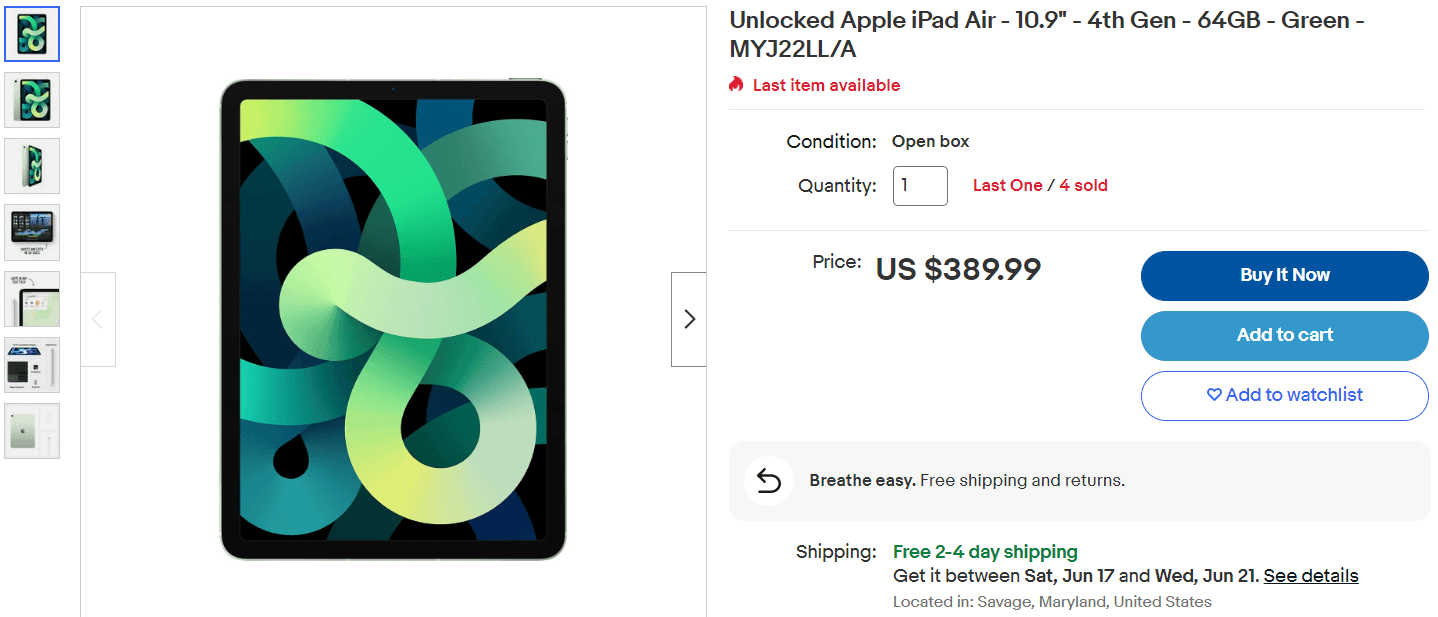Click the Buy It Now button
The image size is (1438, 617).
point(1284,275)
